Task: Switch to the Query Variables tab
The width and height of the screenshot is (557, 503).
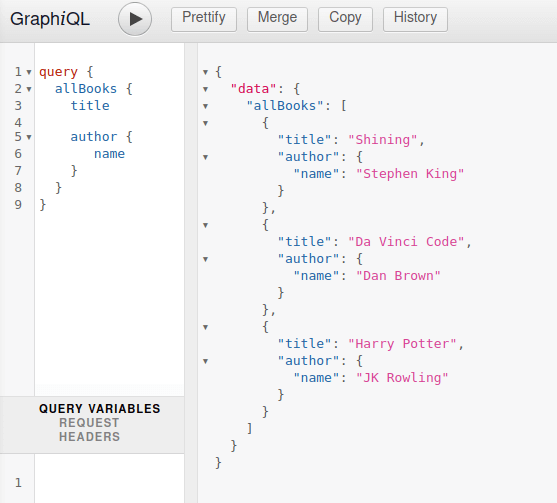Action: 100,409
